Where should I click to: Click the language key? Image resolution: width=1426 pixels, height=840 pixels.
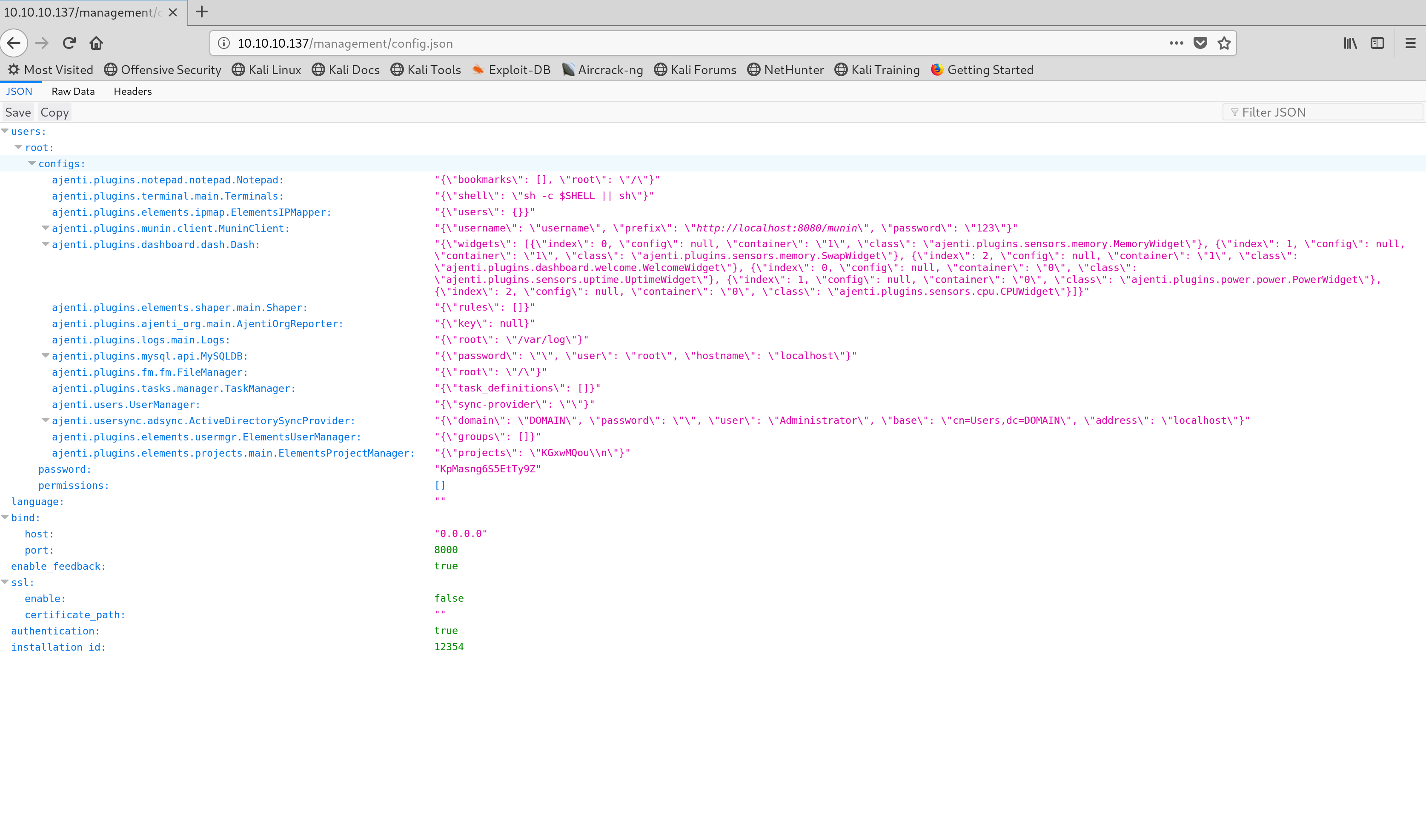37,502
